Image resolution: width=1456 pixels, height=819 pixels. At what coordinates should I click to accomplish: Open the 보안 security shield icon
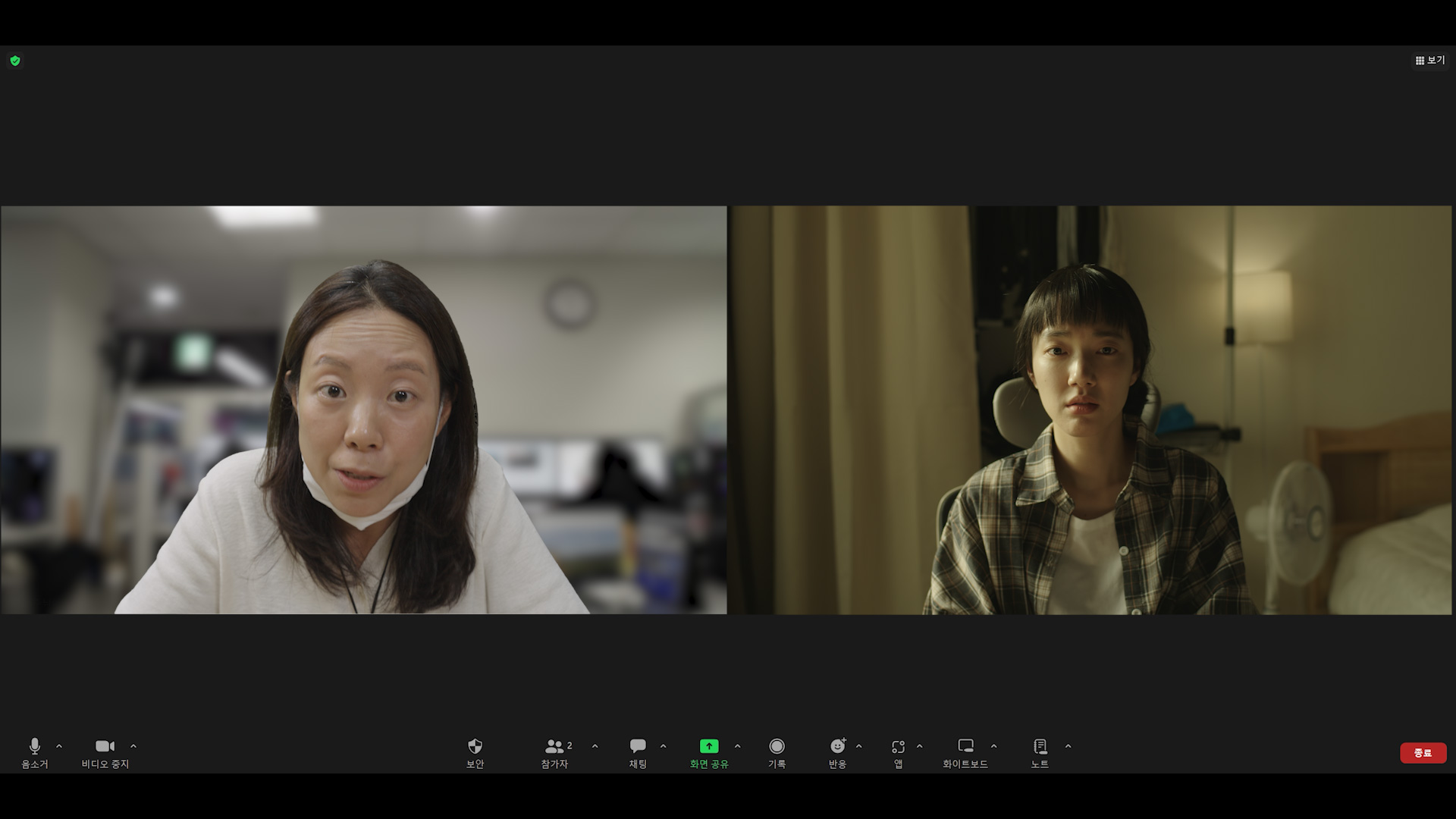[x=475, y=747]
